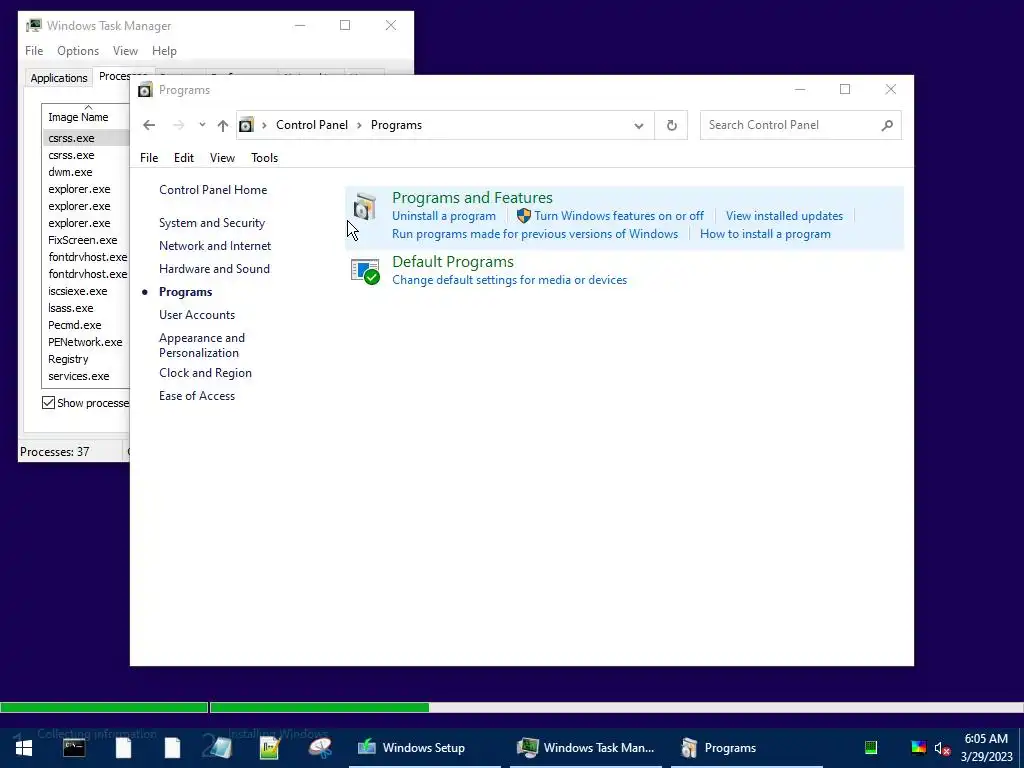The height and width of the screenshot is (768, 1024).
Task: Open the File menu in Programs window
Action: point(149,157)
